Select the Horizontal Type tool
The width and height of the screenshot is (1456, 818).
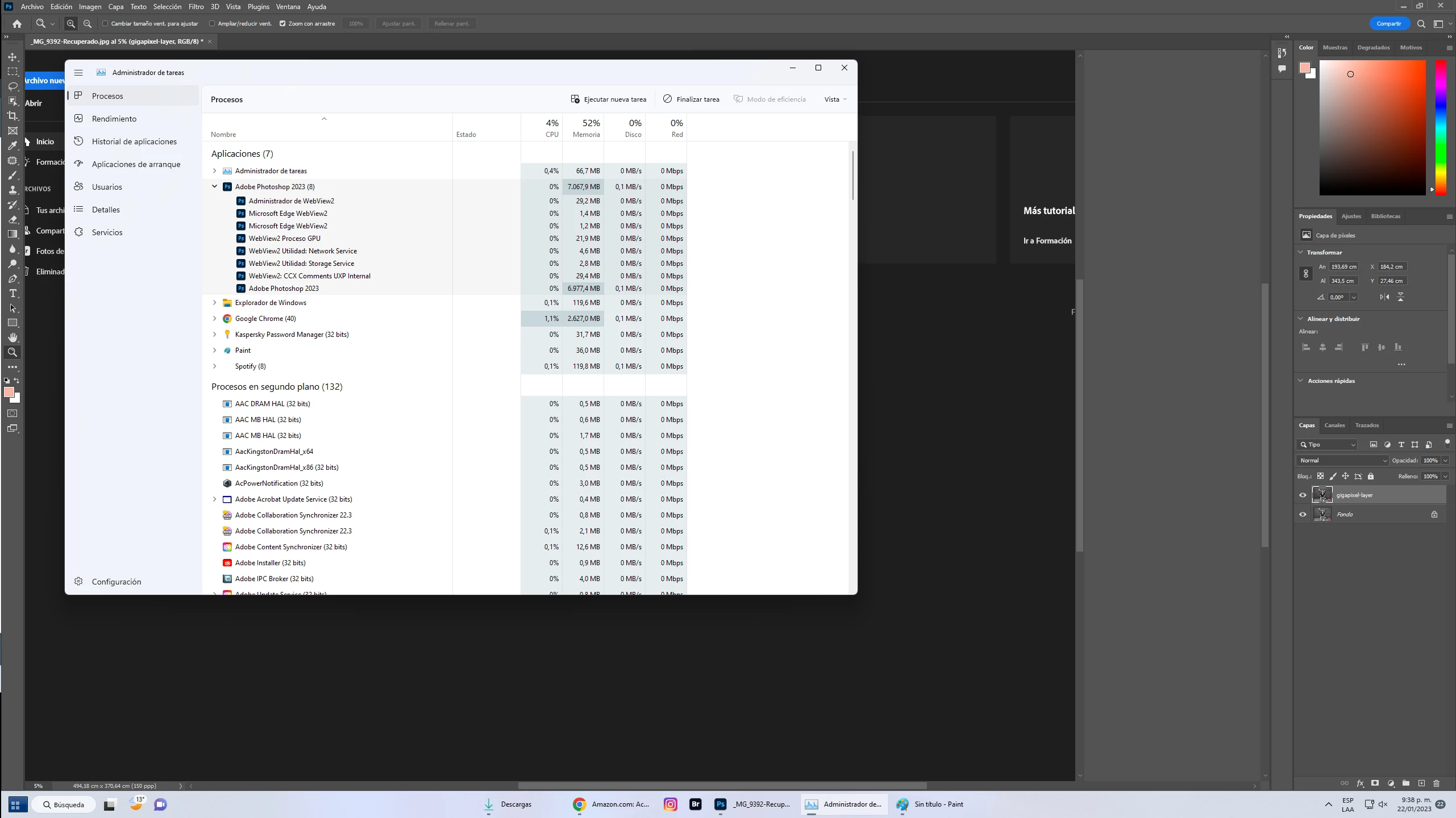13,294
